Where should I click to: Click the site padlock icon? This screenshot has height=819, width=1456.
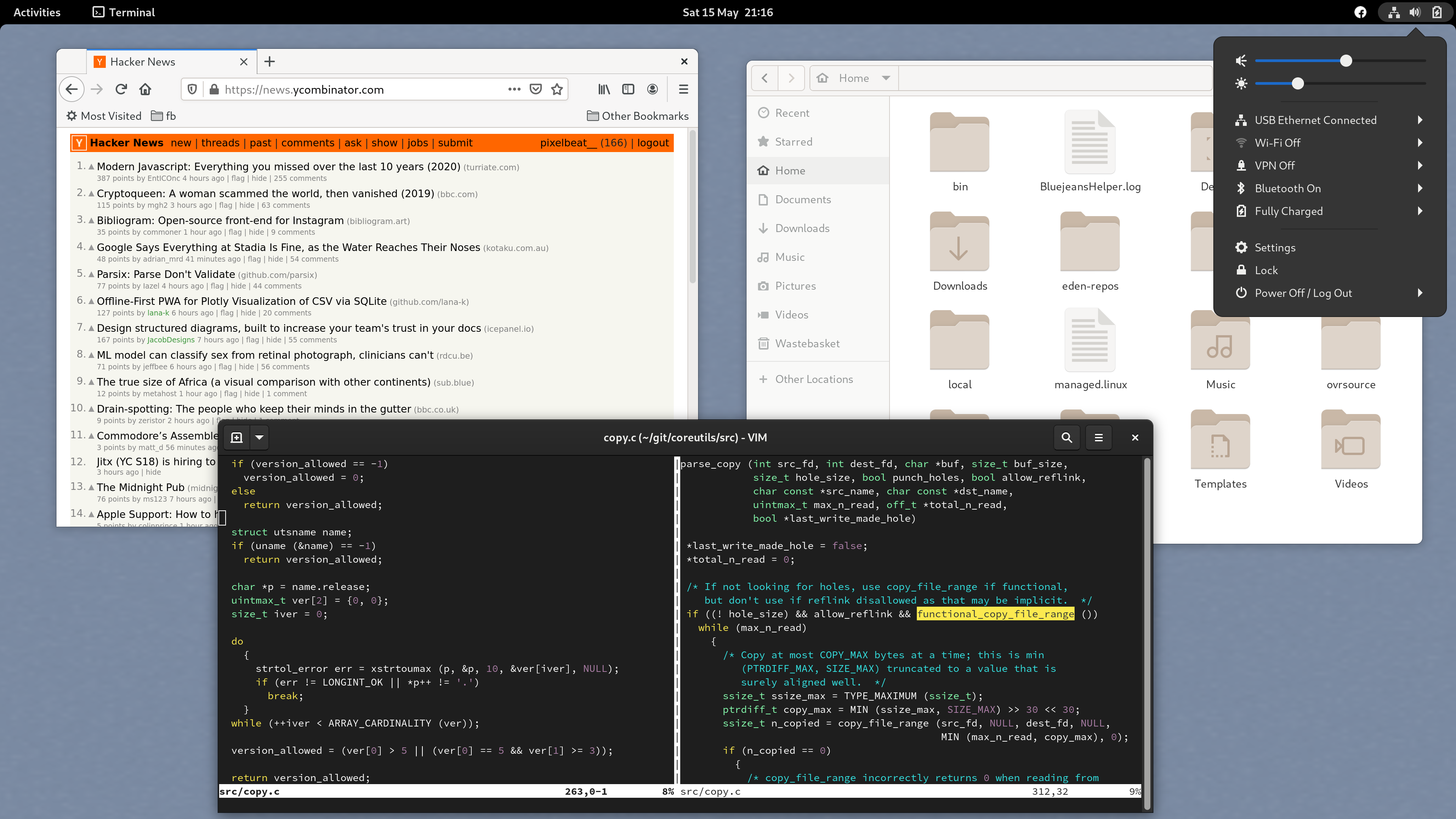pyautogui.click(x=214, y=89)
